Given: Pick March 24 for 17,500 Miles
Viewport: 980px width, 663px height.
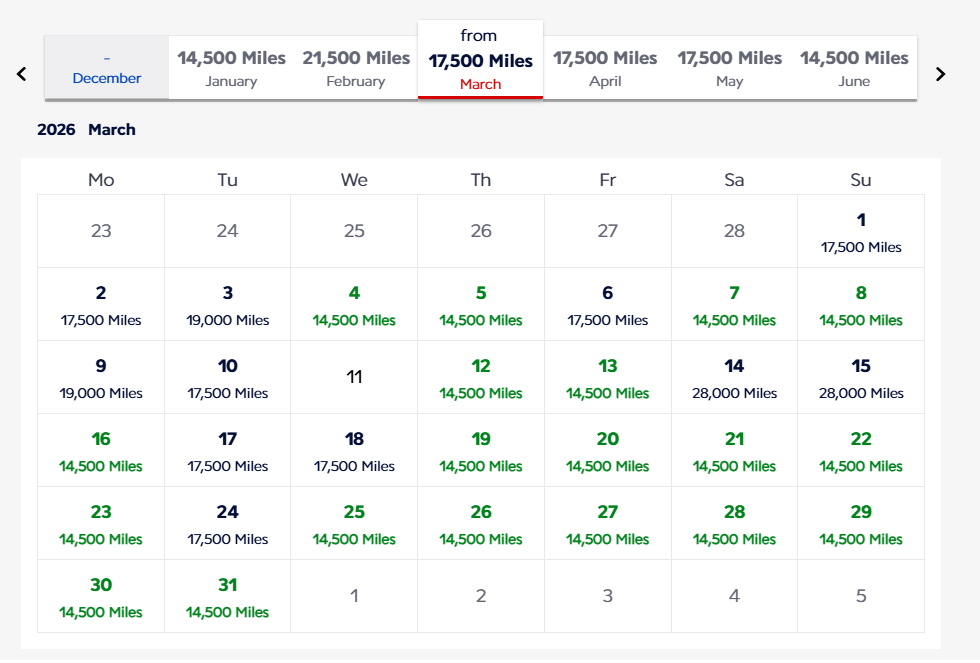Looking at the screenshot, I should point(227,524).
